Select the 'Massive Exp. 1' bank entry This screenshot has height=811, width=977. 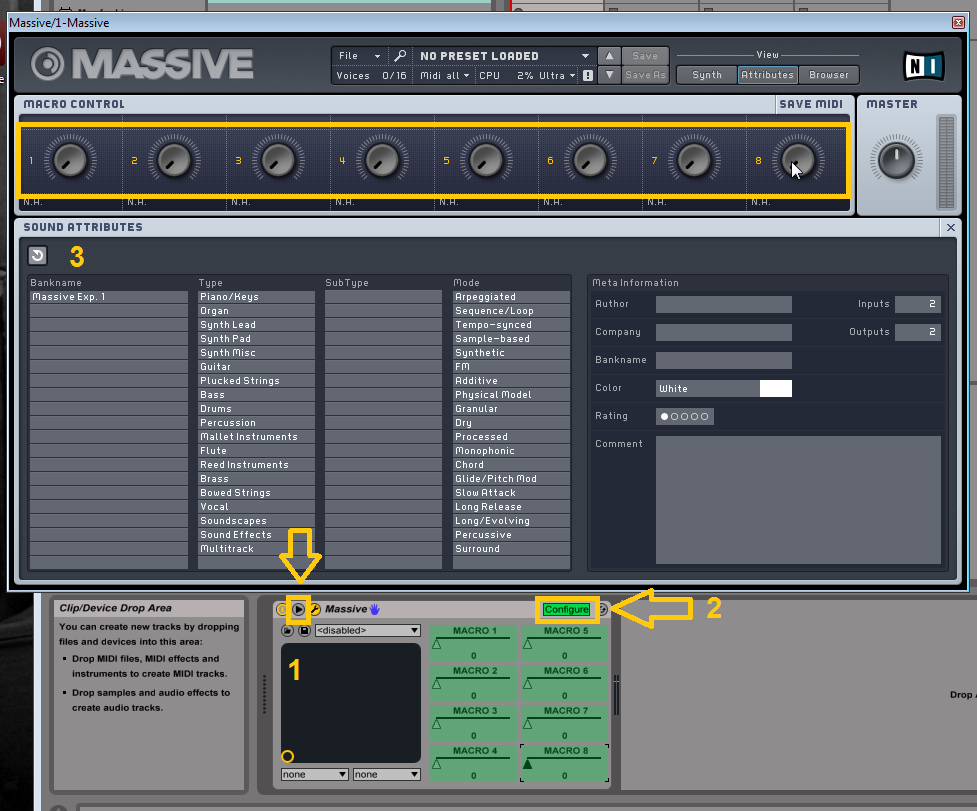(x=109, y=297)
